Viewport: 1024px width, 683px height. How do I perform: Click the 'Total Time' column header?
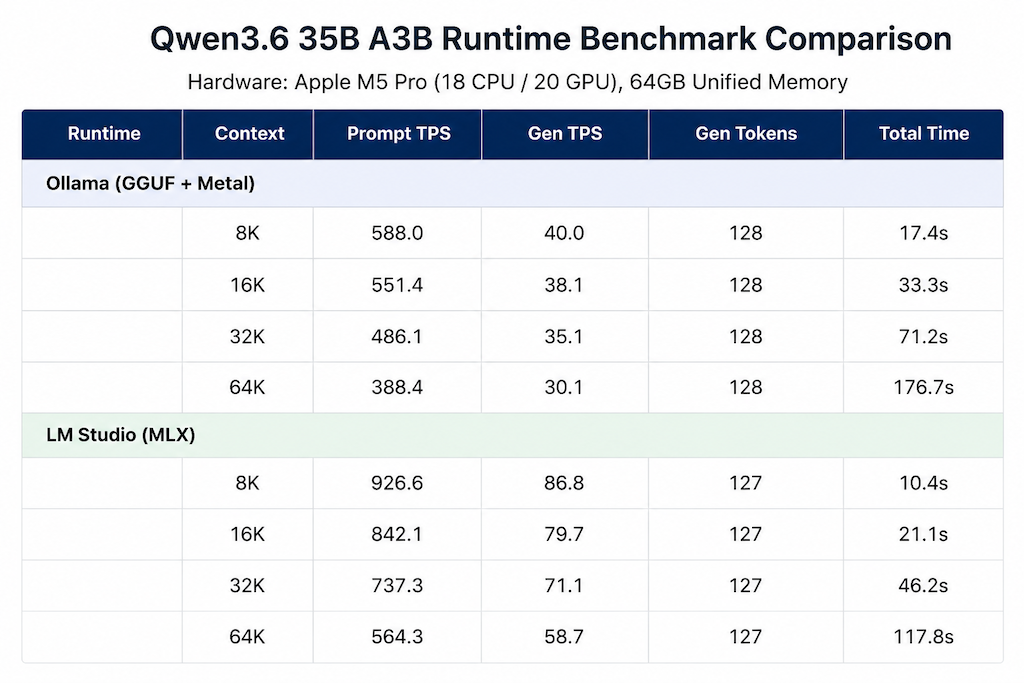click(x=923, y=133)
